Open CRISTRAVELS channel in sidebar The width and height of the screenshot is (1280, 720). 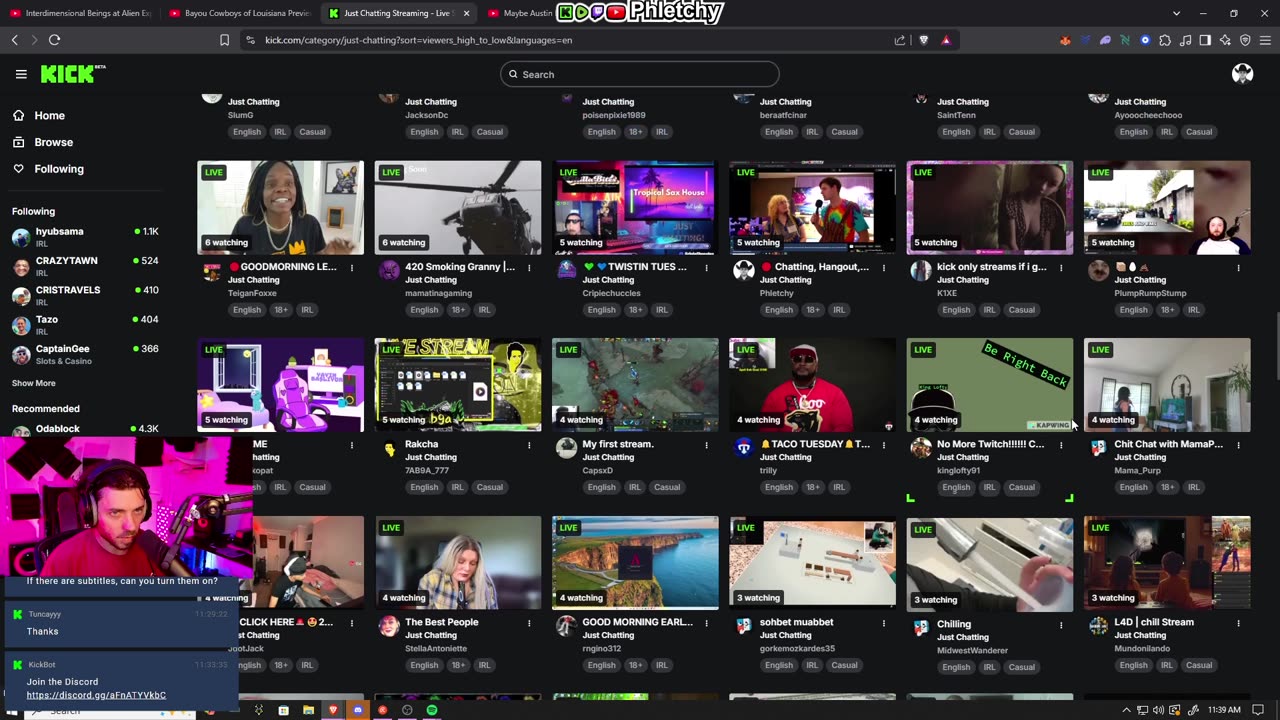pyautogui.click(x=85, y=296)
